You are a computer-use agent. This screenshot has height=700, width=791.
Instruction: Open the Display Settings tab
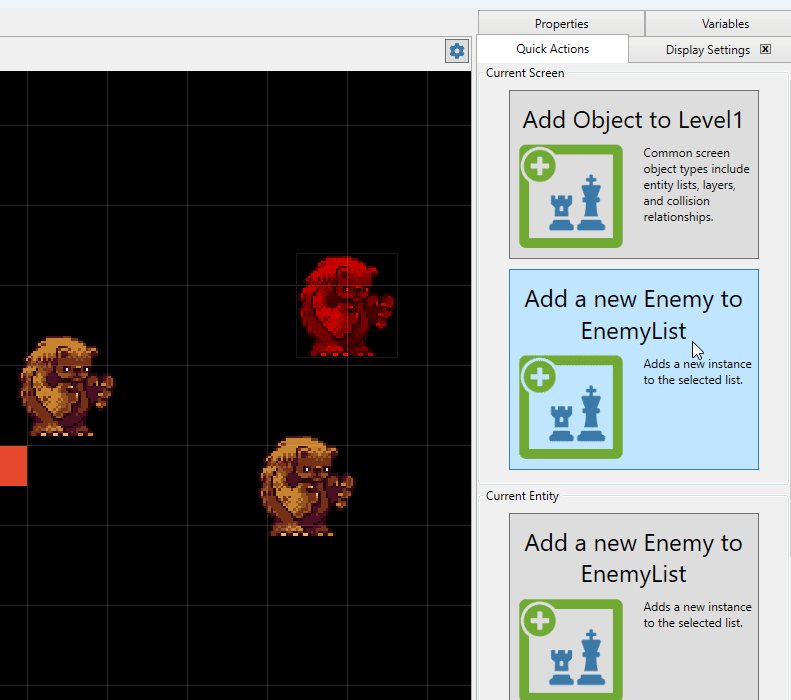[x=707, y=50]
